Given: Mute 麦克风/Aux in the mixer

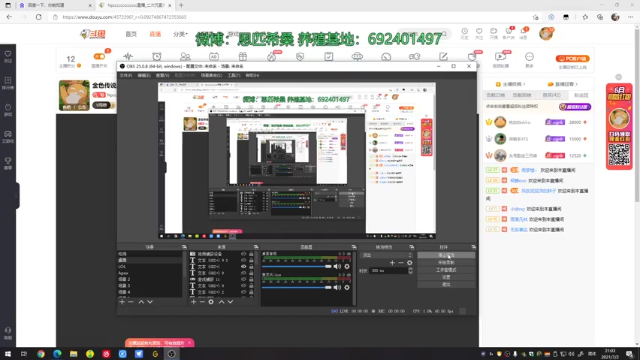Looking at the screenshot, I should pyautogui.click(x=337, y=287).
